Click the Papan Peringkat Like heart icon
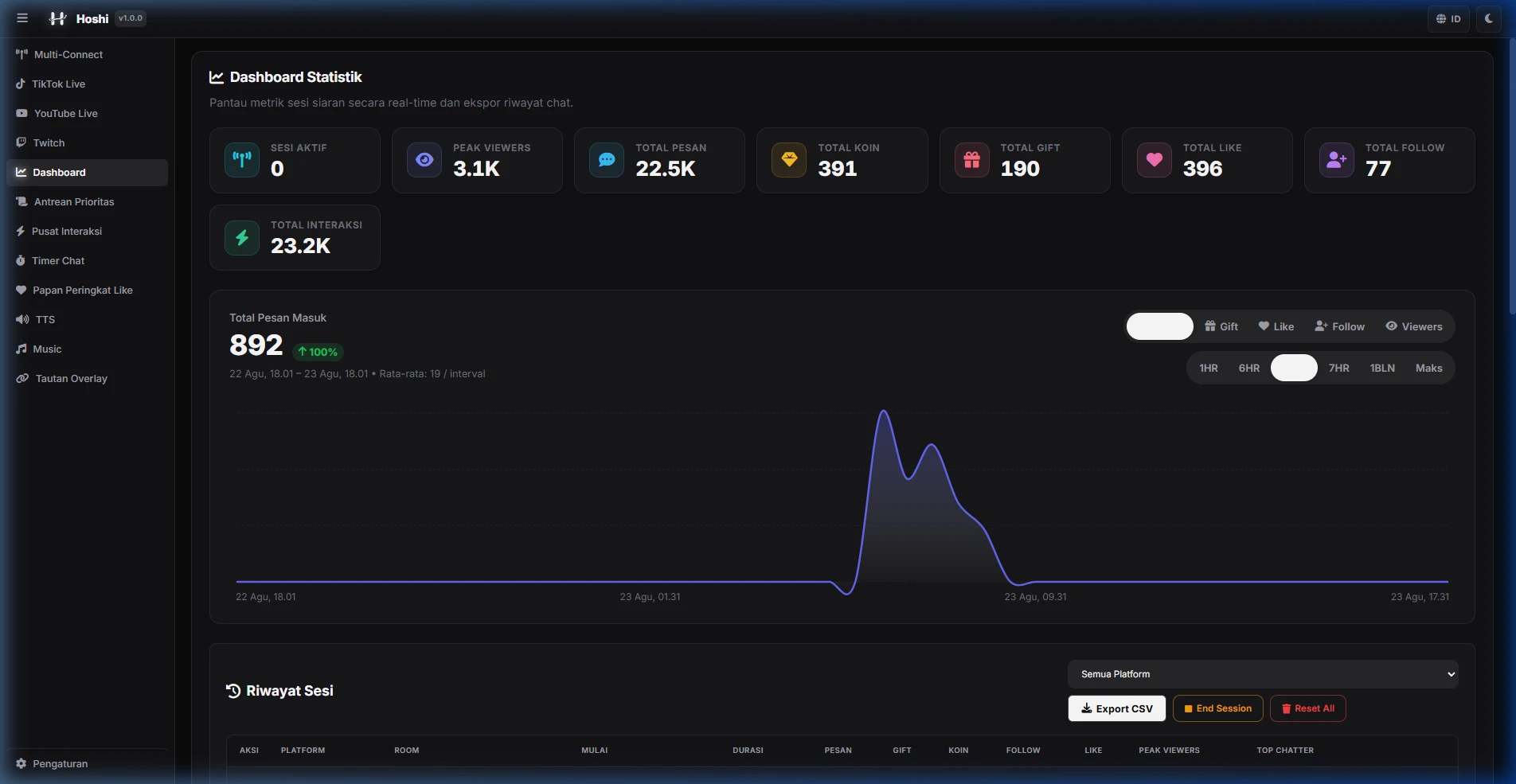The image size is (1516, 784). coord(21,290)
